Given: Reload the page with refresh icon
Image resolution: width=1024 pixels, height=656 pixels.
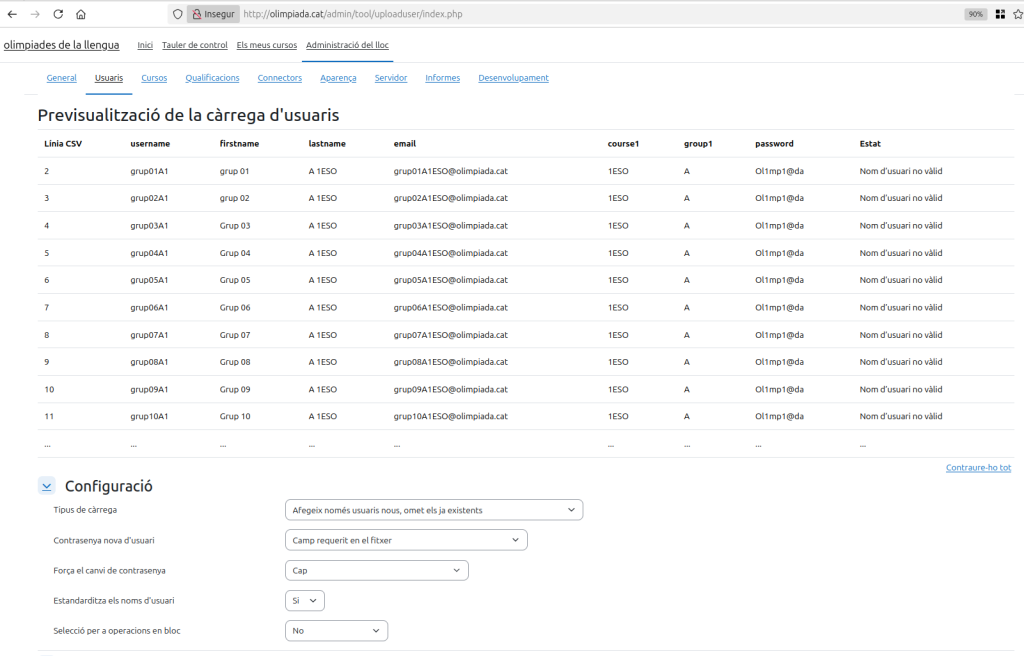Looking at the screenshot, I should pyautogui.click(x=58, y=14).
